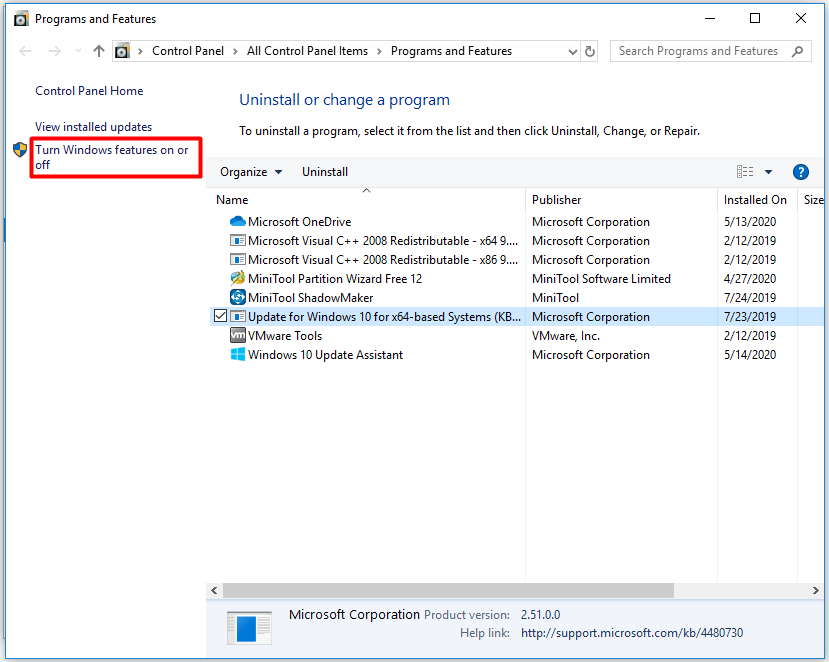829x662 pixels.
Task: Click the MiniTool ShadowMaker icon
Action: click(x=237, y=298)
